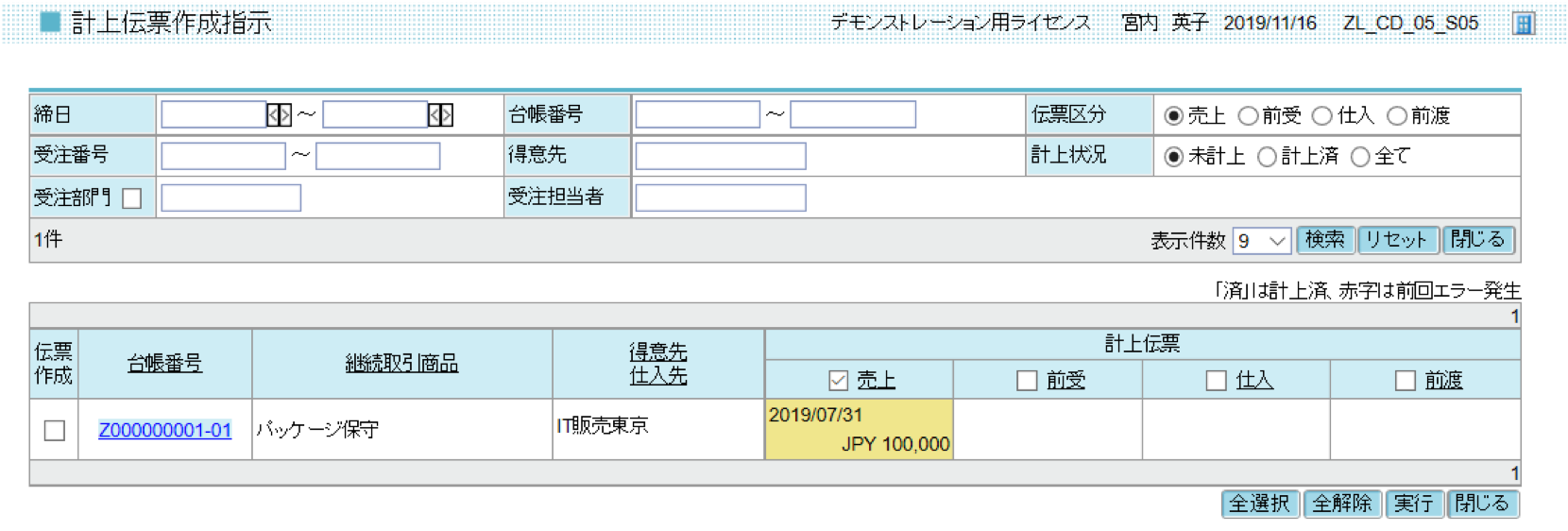
Task: Select the 仕入 slip type radio
Action: pos(1322,116)
